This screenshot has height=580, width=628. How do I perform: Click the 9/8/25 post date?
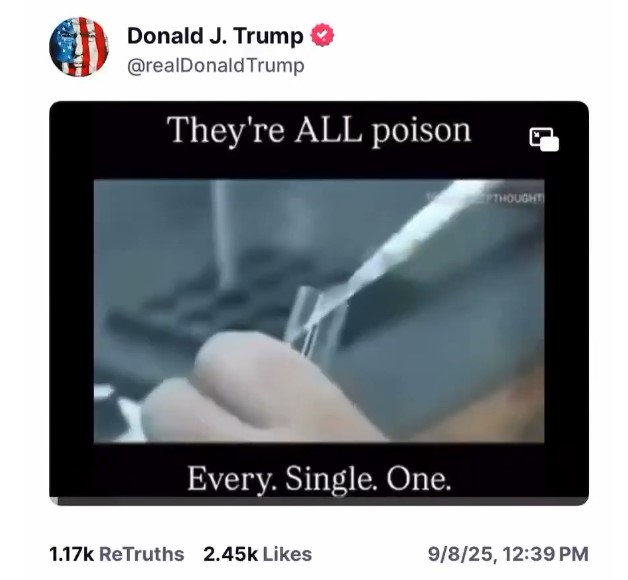click(461, 554)
